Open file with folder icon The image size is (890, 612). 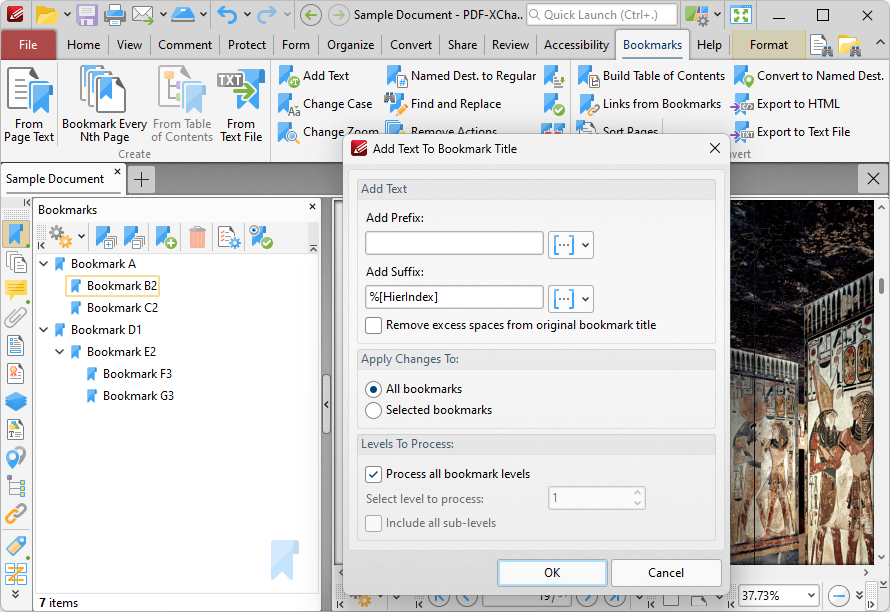coord(47,15)
